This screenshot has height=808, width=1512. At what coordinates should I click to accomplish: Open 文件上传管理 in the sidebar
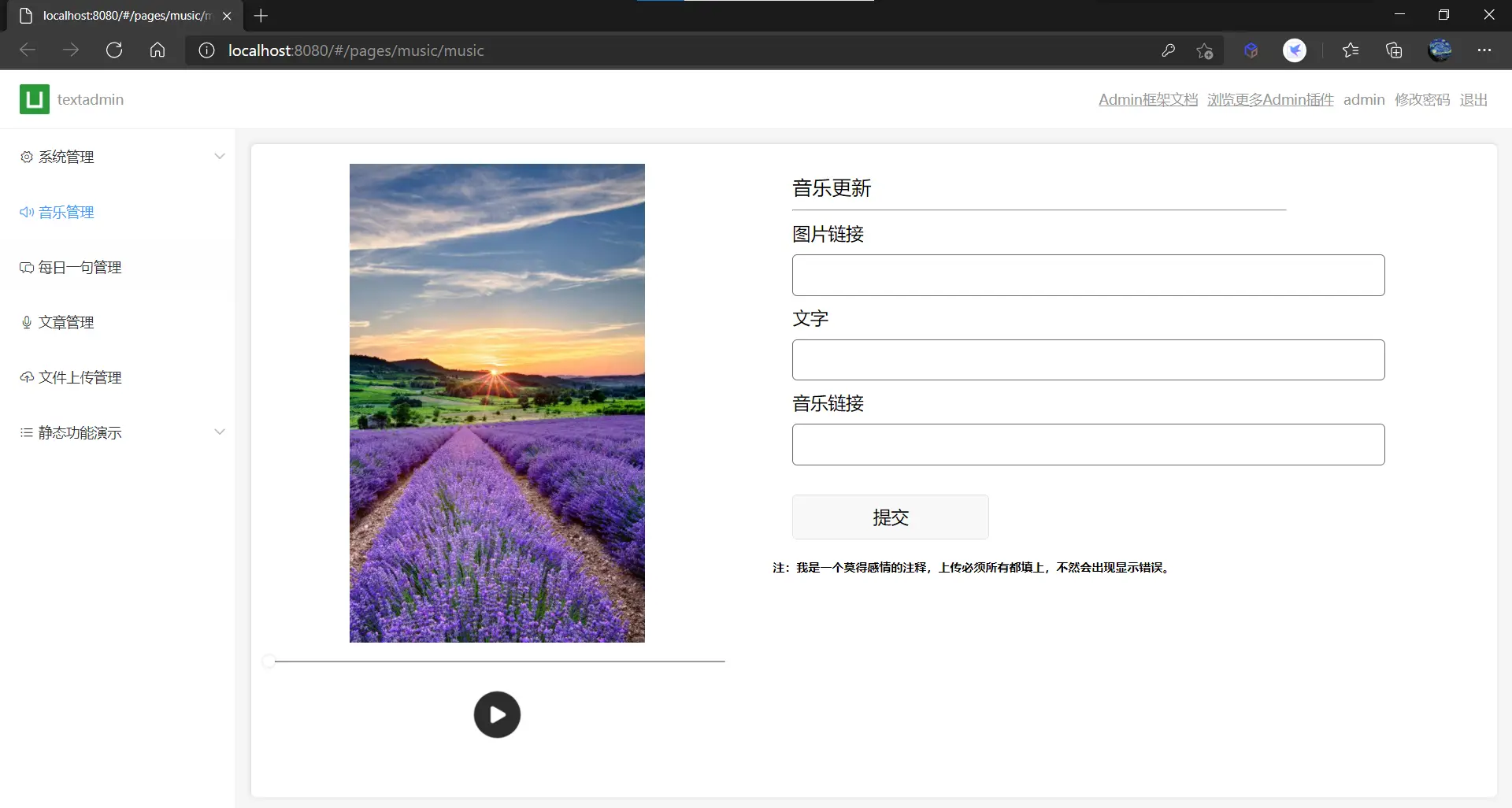tap(80, 378)
